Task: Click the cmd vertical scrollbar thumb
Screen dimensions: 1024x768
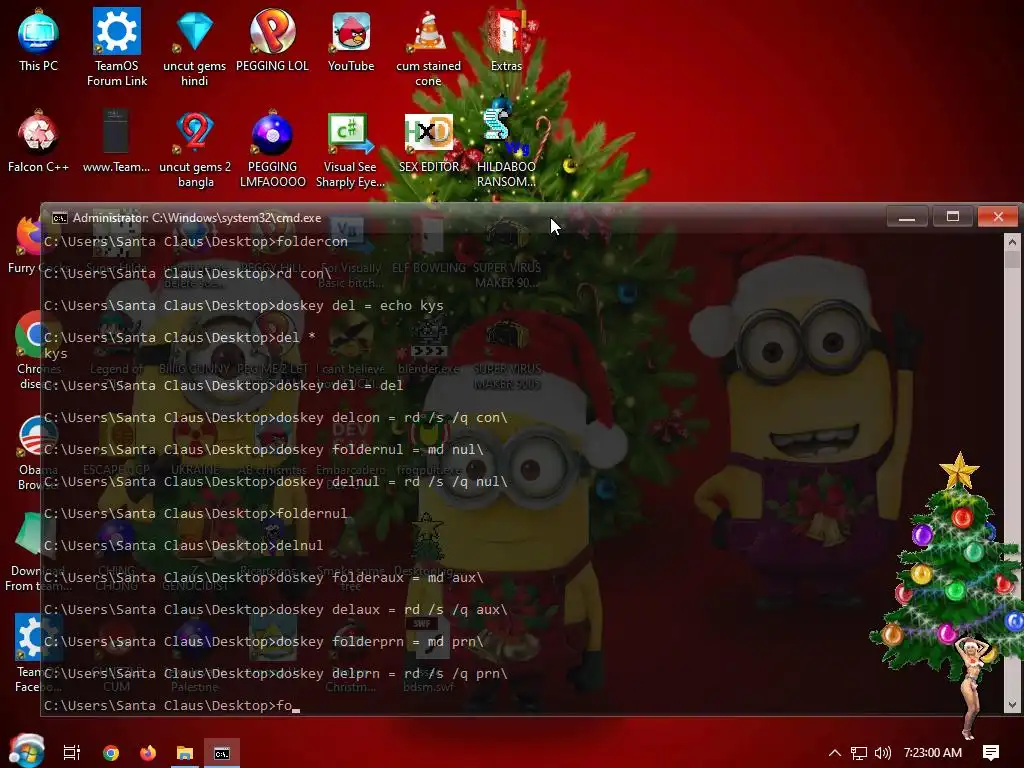Action: (1012, 259)
